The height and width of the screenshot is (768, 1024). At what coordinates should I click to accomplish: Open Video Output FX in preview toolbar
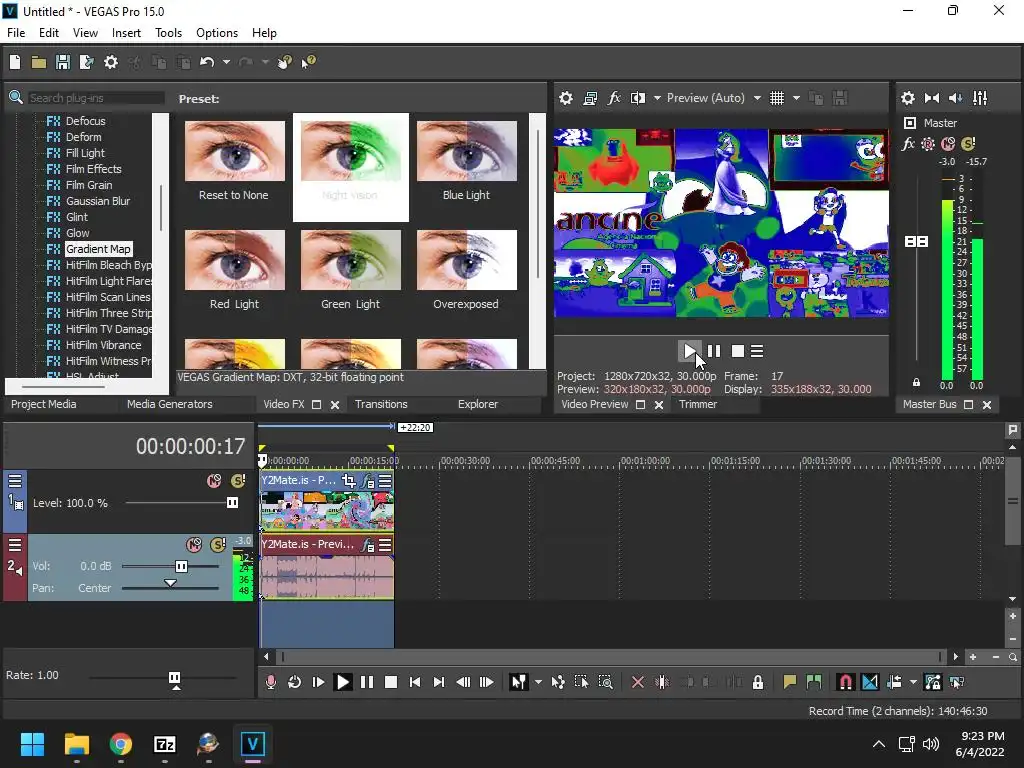point(614,98)
